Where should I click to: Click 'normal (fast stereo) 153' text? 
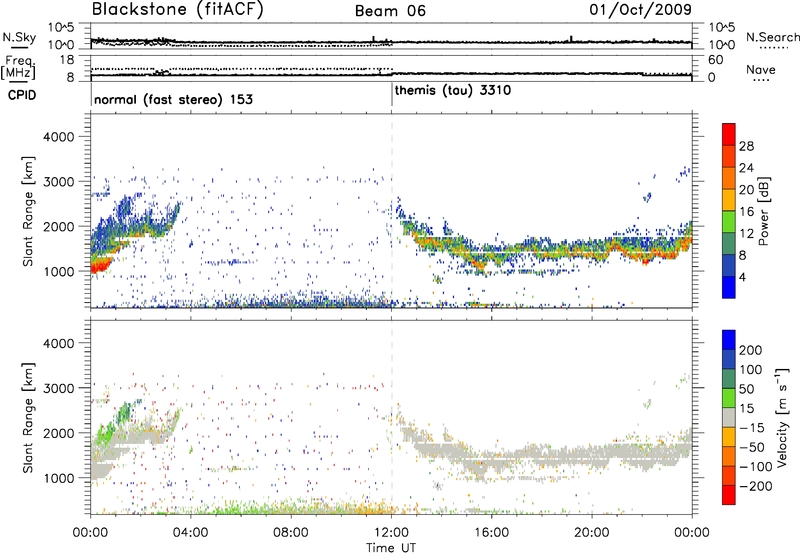[173, 99]
